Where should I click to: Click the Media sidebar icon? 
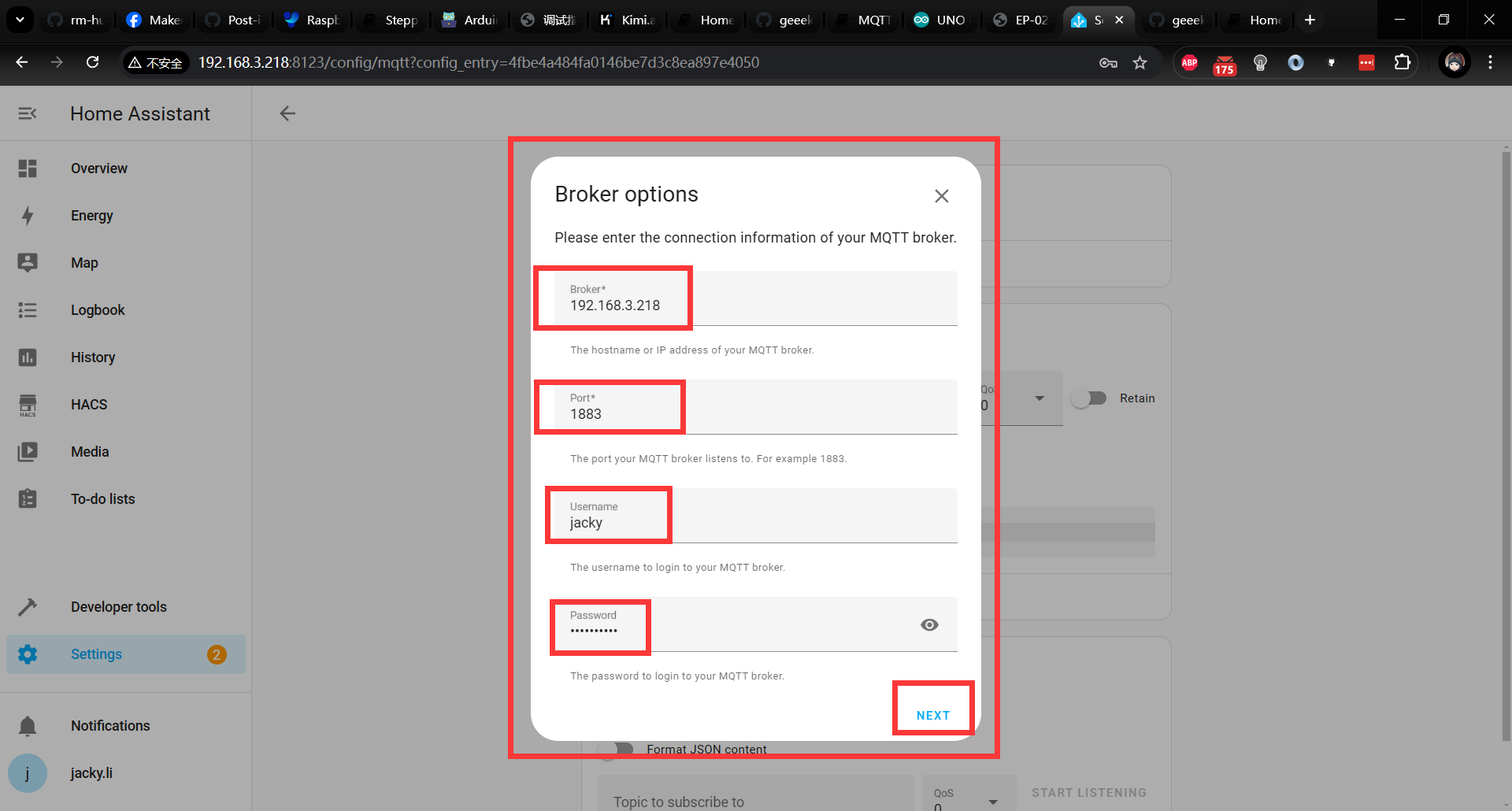[28, 452]
